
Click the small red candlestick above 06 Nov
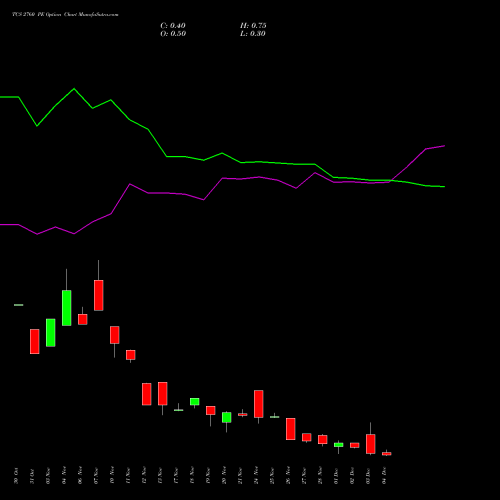[x=83, y=319]
